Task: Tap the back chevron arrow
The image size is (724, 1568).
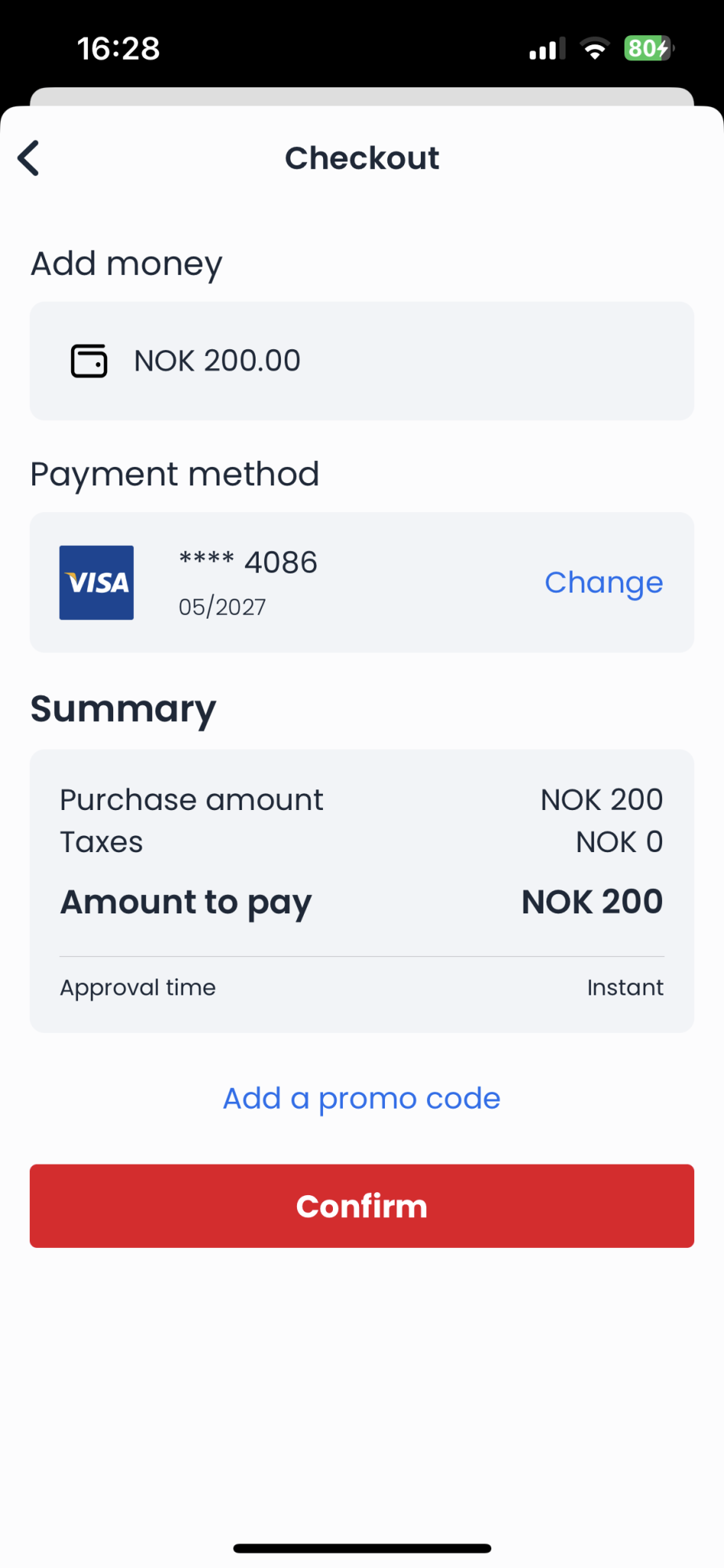Action: (x=29, y=158)
